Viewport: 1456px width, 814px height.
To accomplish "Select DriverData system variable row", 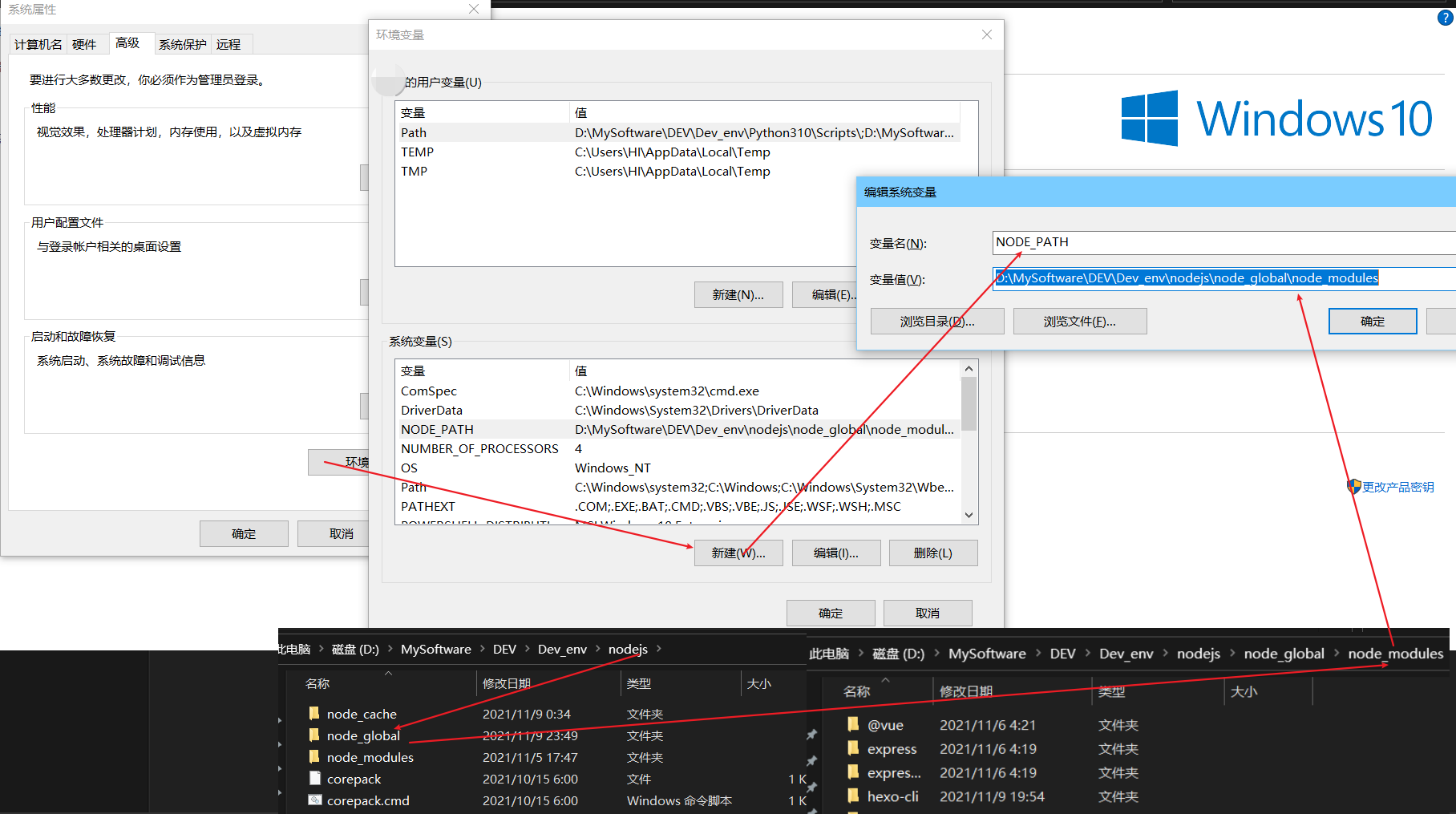I will tap(678, 410).
